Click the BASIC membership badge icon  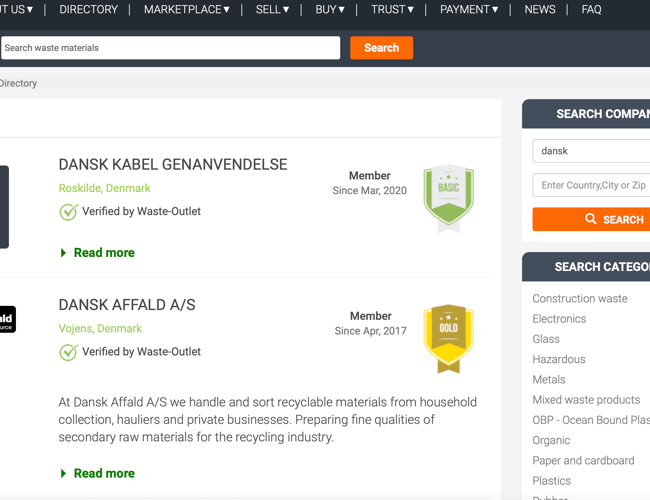449,198
